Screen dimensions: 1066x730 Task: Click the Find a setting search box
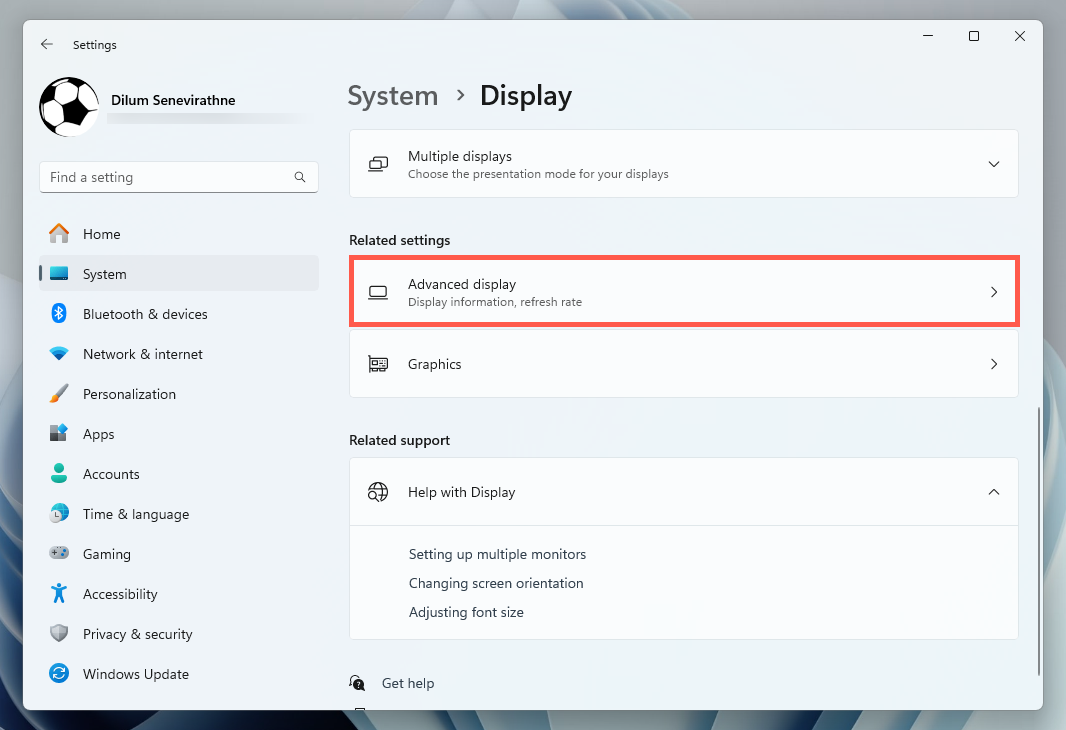coord(168,177)
